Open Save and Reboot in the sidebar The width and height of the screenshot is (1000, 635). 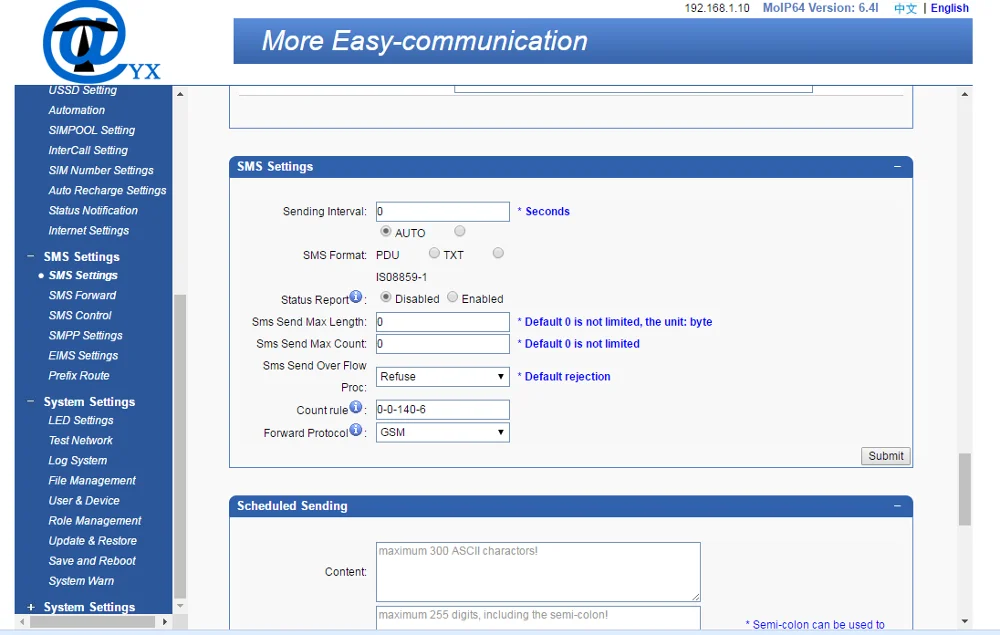coord(92,561)
